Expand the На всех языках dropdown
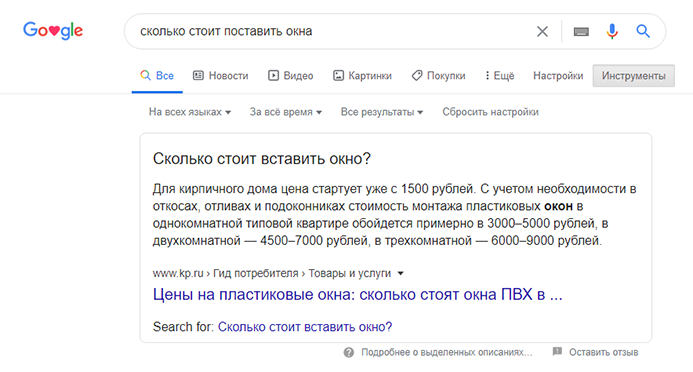The image size is (693, 372). click(x=190, y=112)
